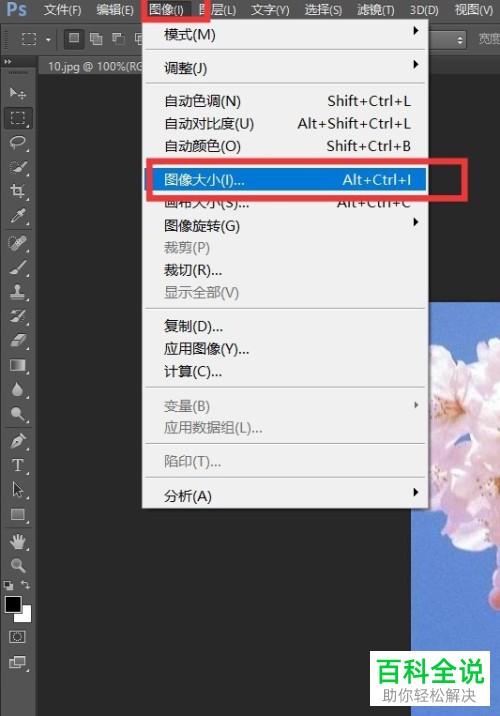Select the Brush tool
The height and width of the screenshot is (716, 500).
pyautogui.click(x=18, y=268)
